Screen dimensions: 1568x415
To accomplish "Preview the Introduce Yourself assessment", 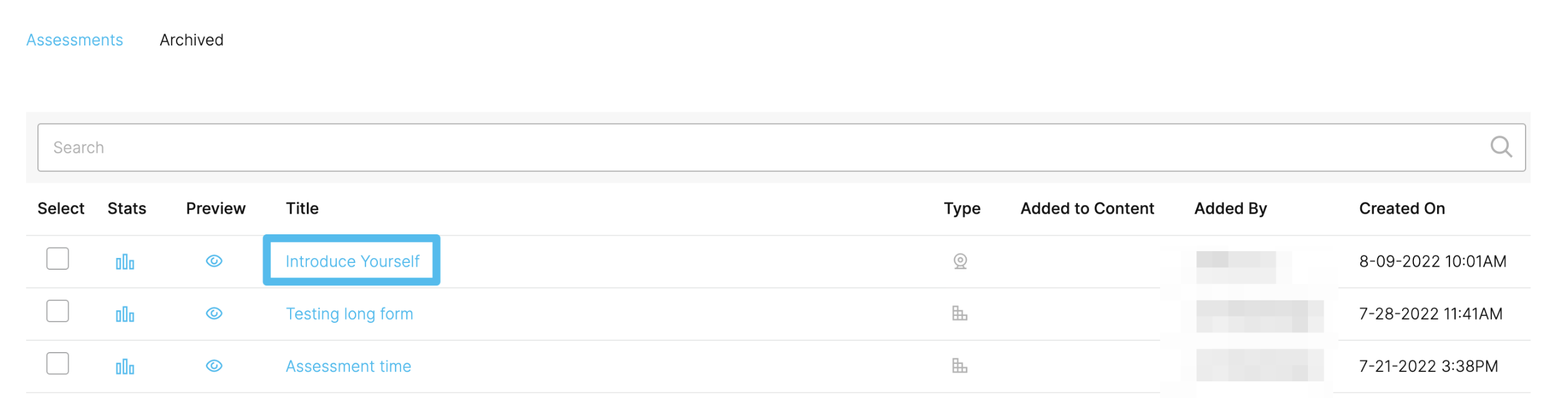I will [x=214, y=261].
